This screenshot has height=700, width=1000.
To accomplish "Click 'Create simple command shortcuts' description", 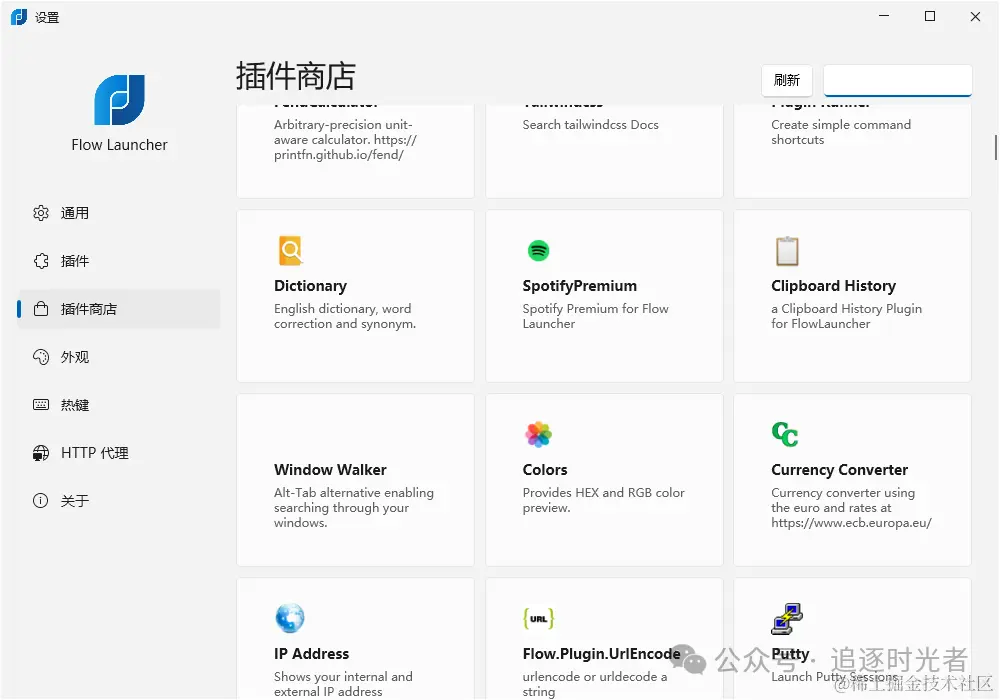I will tap(841, 132).
